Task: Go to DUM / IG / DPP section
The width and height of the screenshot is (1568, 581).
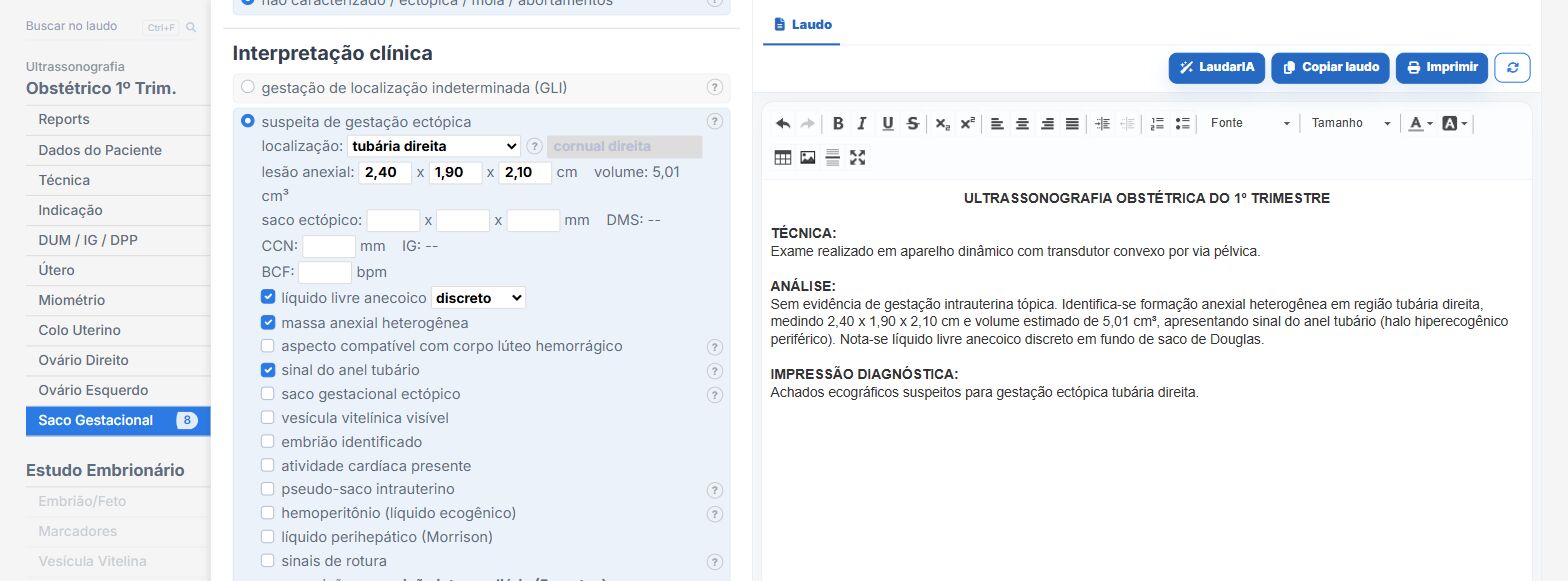Action: point(118,240)
